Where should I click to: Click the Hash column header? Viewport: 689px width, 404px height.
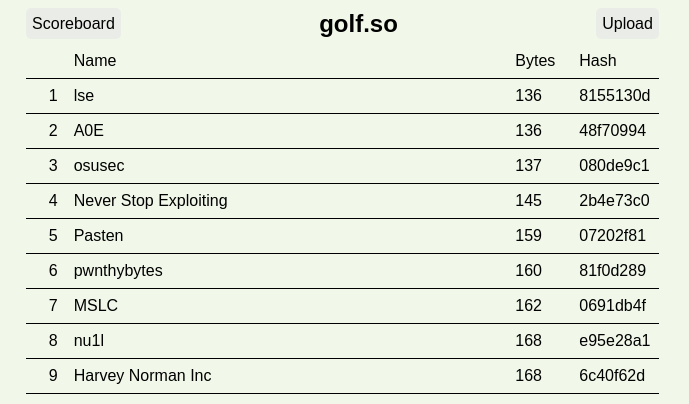(598, 61)
